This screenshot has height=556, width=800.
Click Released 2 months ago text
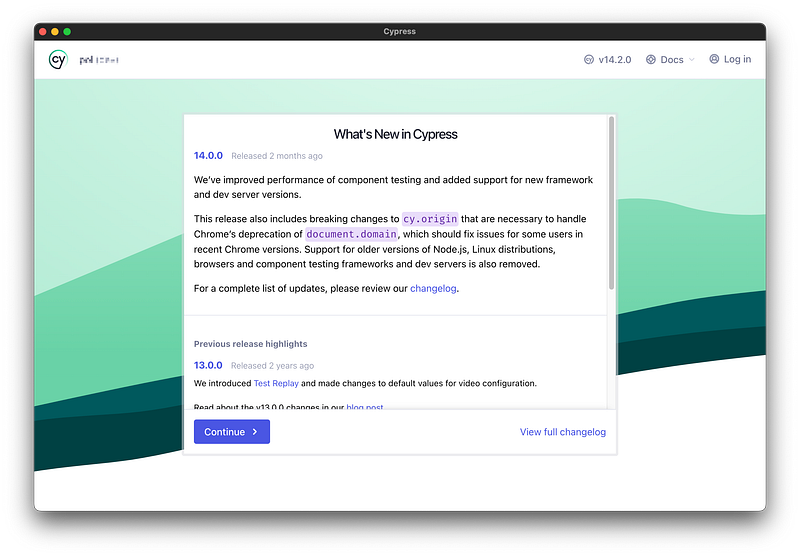pos(277,156)
